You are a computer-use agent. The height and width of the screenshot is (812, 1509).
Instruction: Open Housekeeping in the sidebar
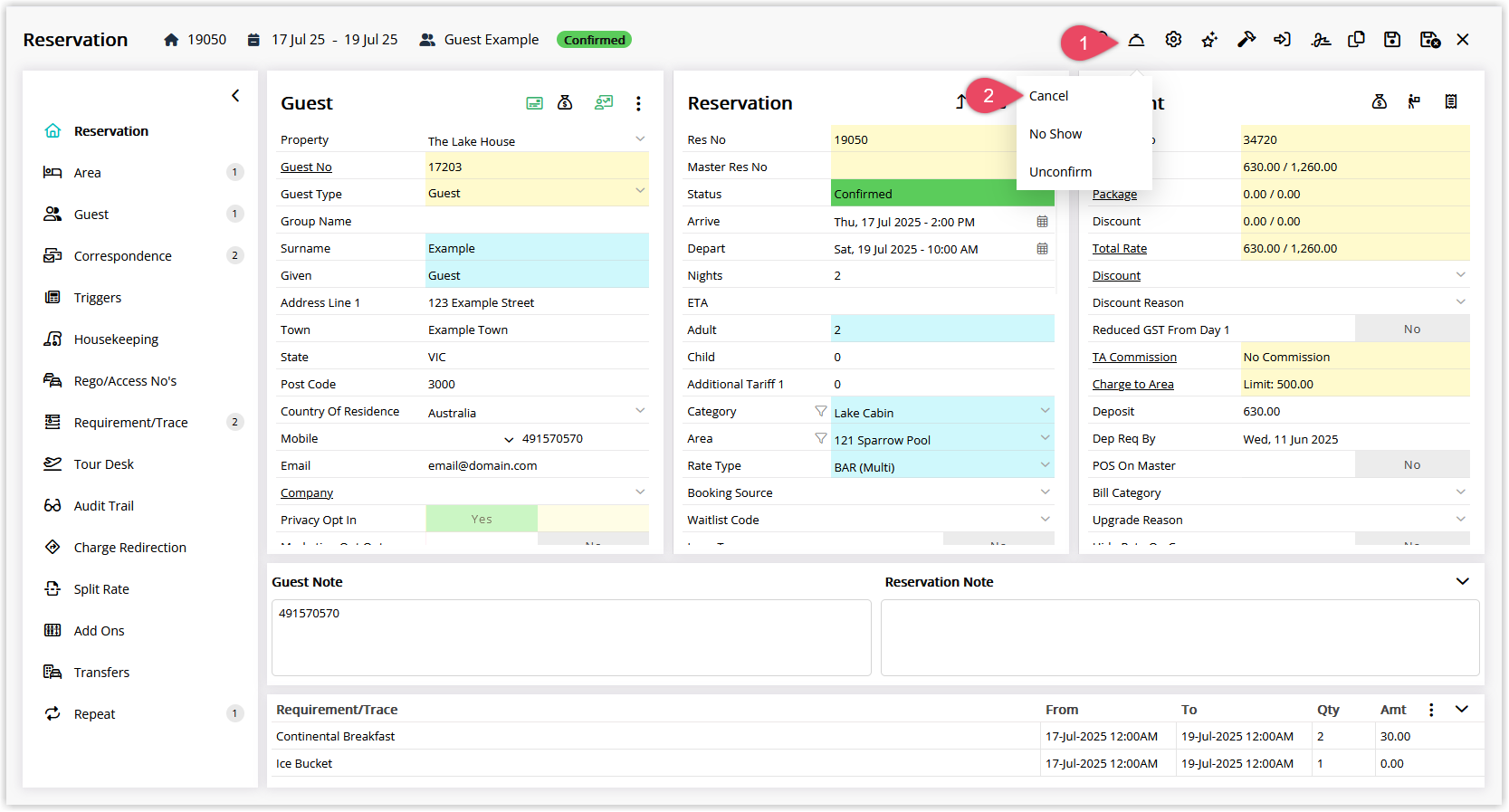pos(116,339)
